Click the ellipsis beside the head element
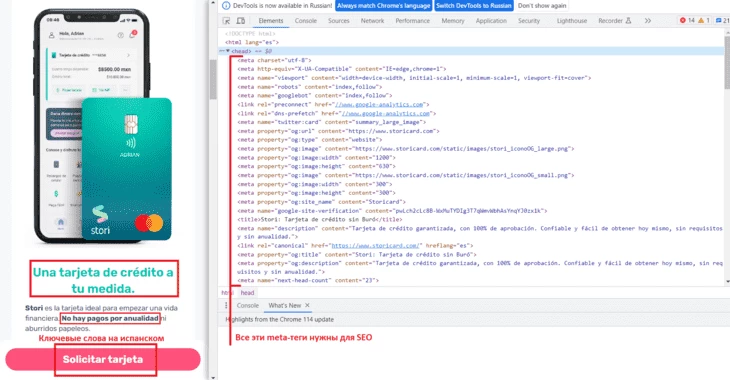Screen dimensions: 730x380 pyautogui.click(x=222, y=51)
